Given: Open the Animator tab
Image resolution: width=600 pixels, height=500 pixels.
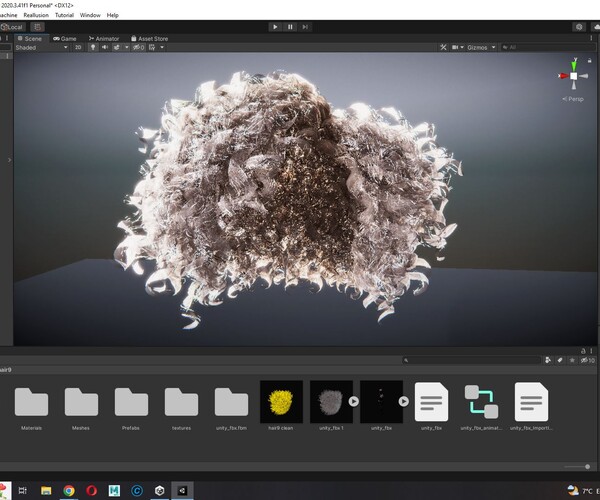Looking at the screenshot, I should tap(104, 39).
